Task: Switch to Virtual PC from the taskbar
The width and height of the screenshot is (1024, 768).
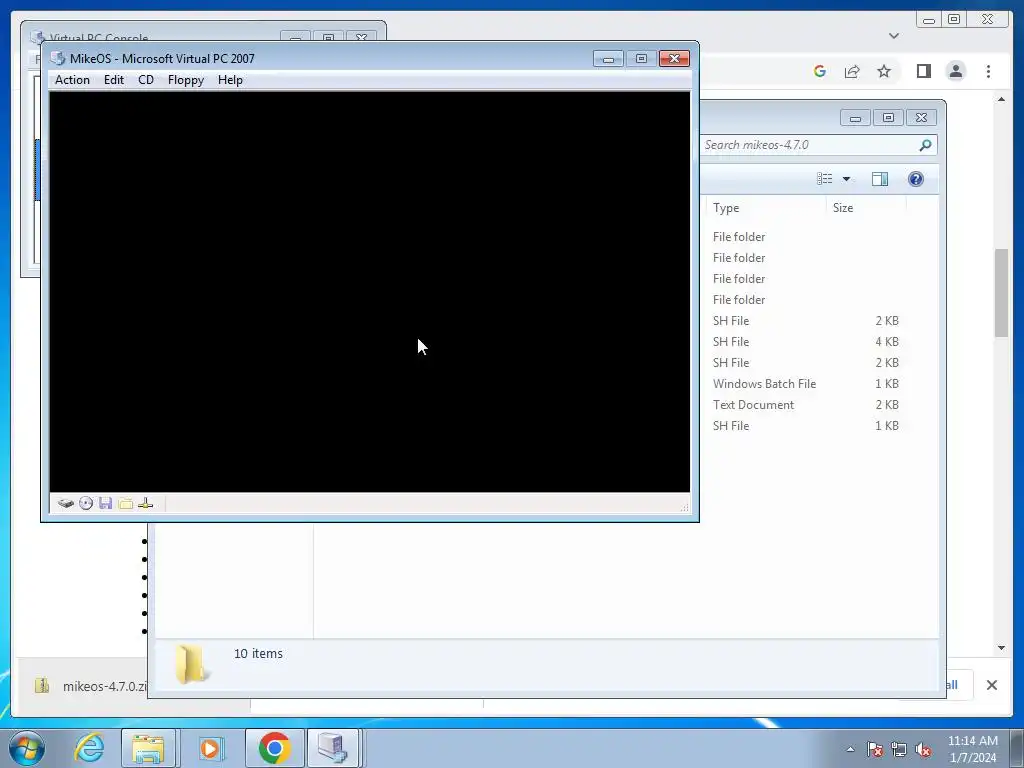Action: pyautogui.click(x=333, y=748)
